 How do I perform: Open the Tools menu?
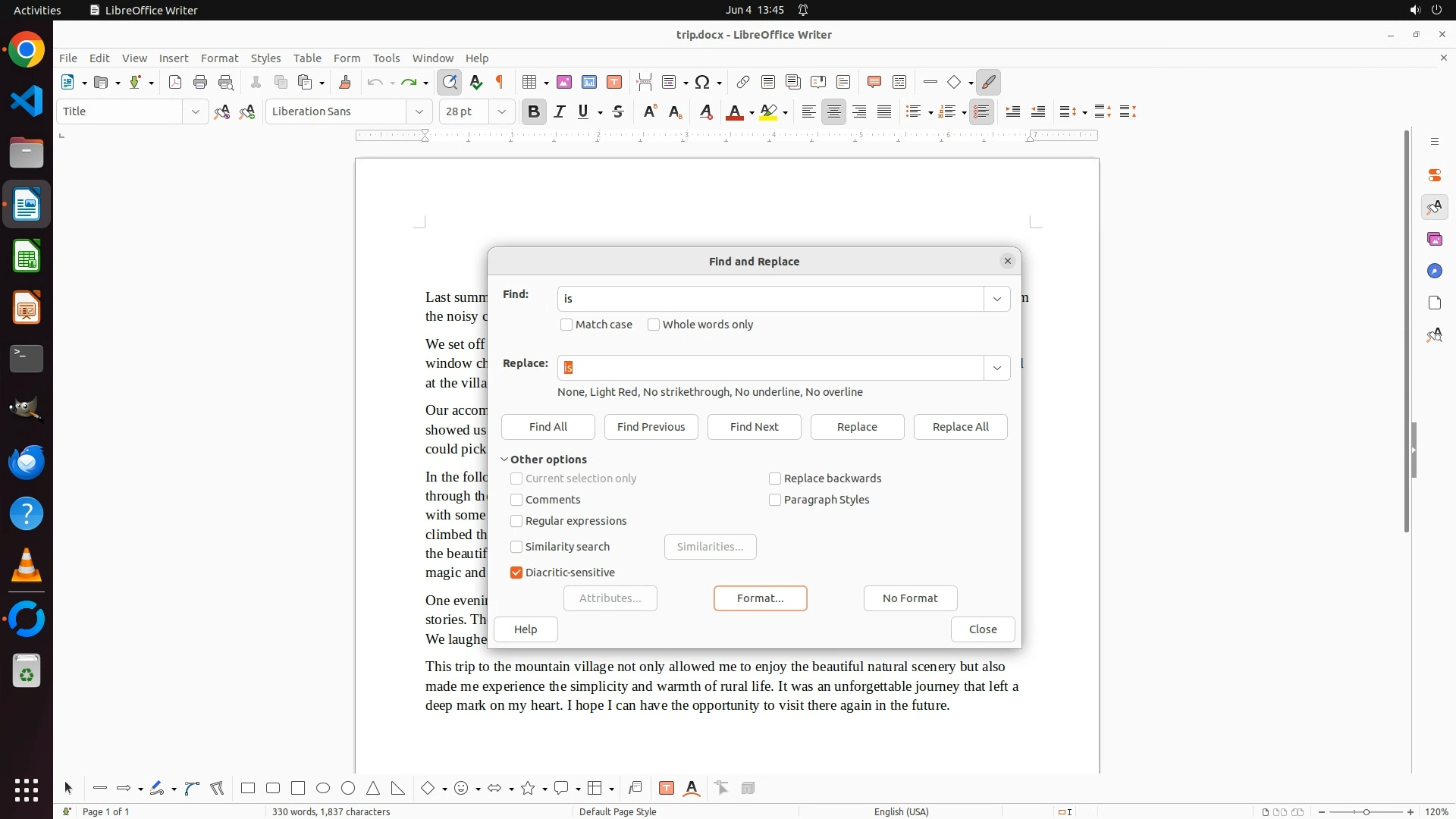click(x=386, y=58)
